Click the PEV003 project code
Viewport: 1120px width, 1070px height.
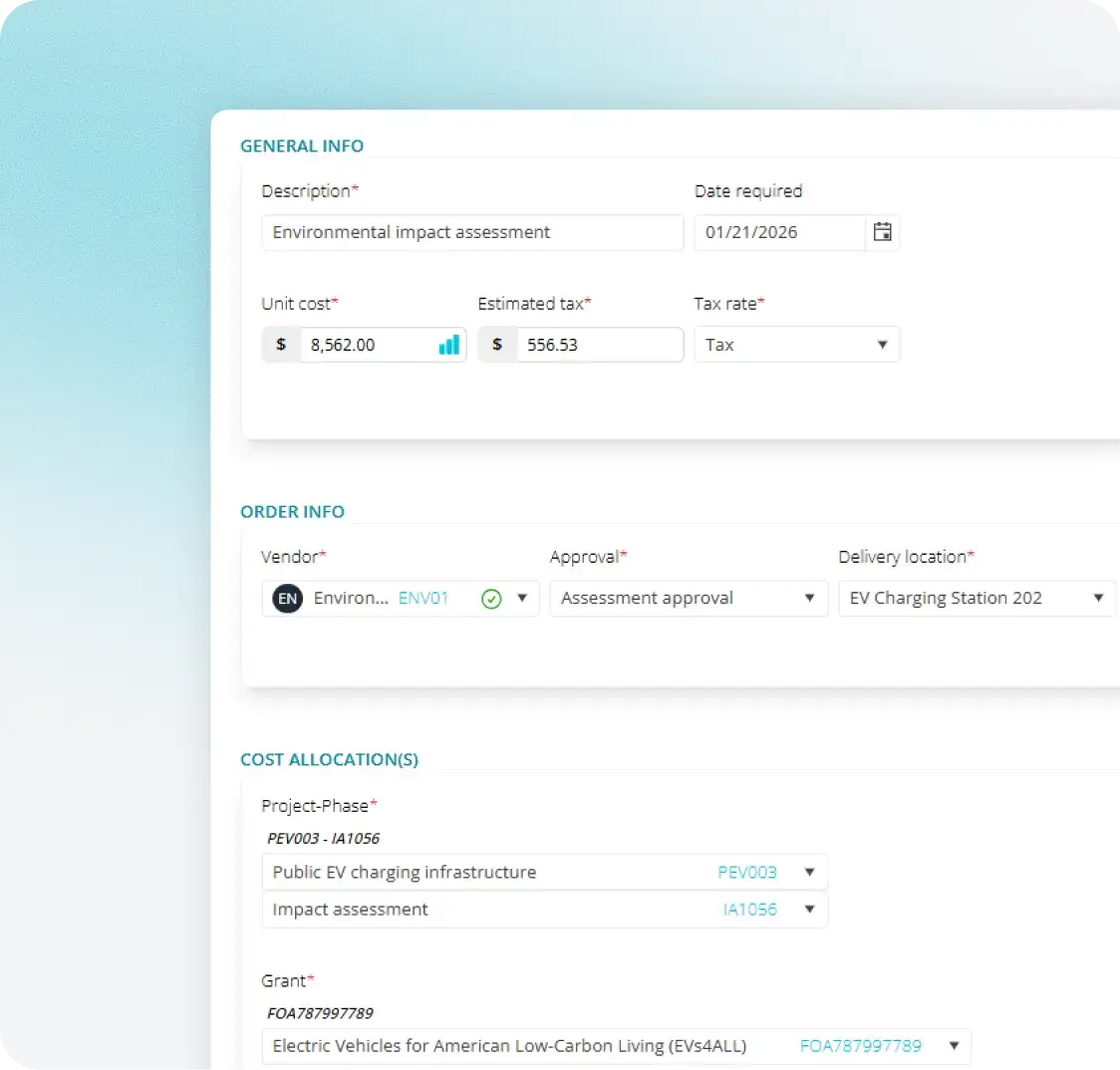point(747,872)
